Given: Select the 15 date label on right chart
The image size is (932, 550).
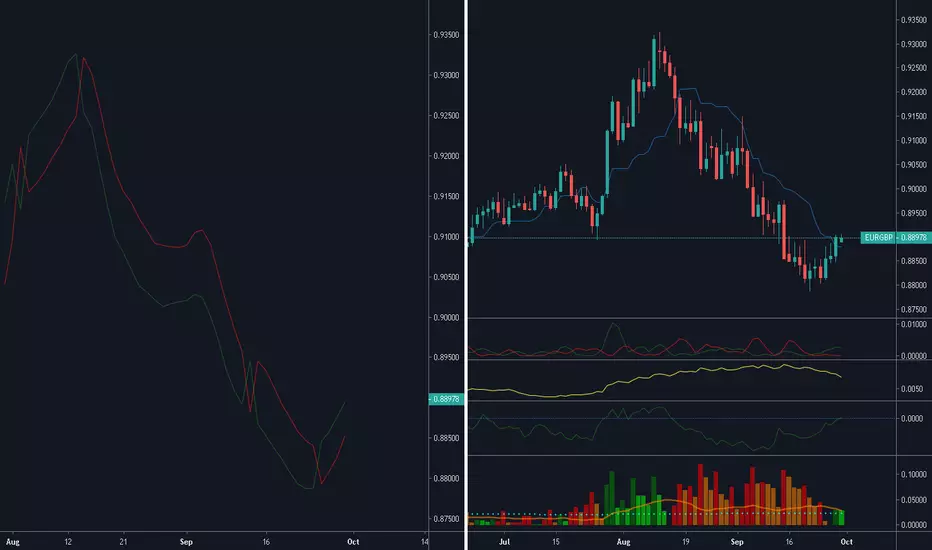Looking at the screenshot, I should [x=556, y=542].
